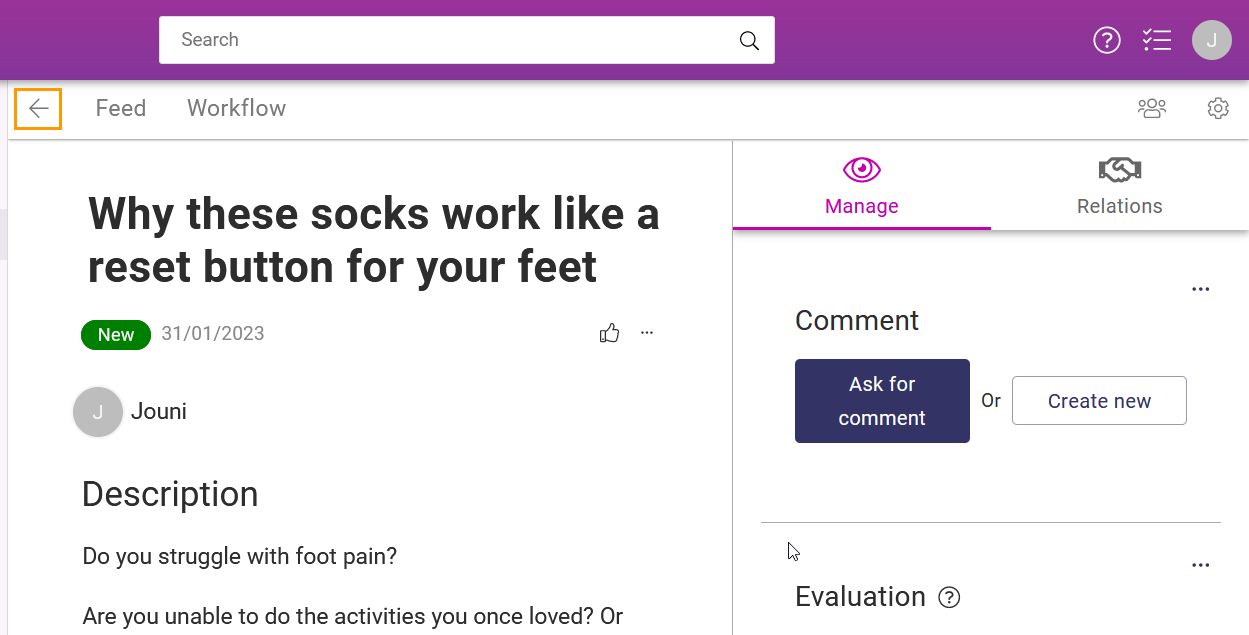Open the Evaluation section three-dot menu

pyautogui.click(x=1201, y=565)
